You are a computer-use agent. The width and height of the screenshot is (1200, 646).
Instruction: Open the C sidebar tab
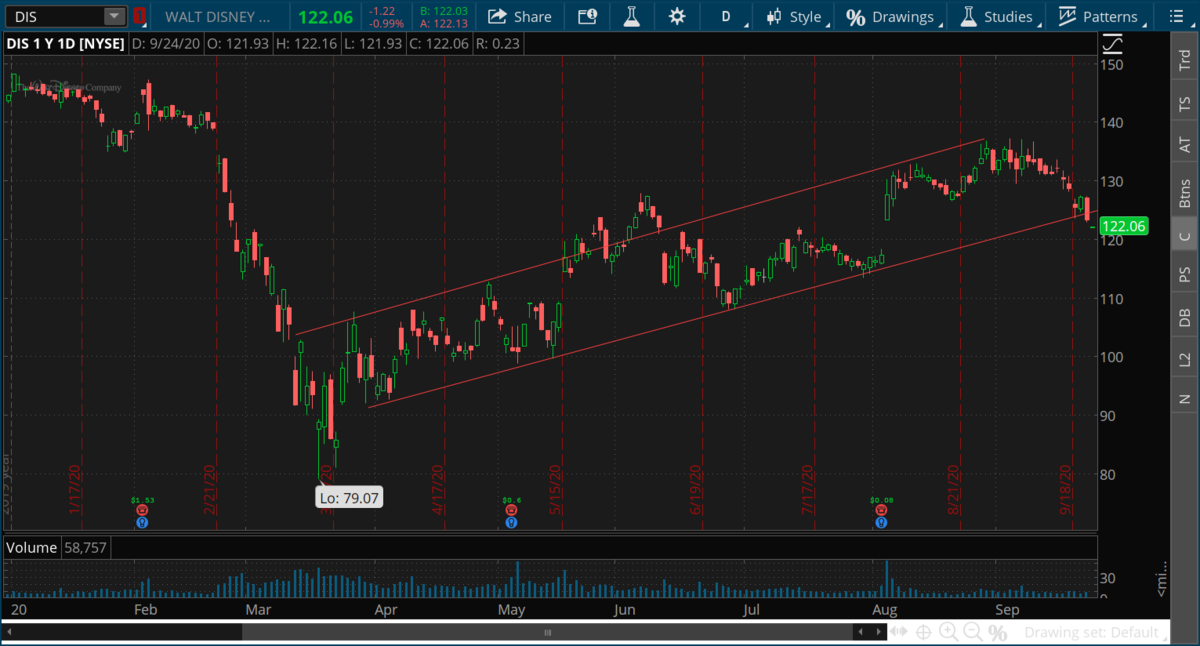tap(1185, 236)
